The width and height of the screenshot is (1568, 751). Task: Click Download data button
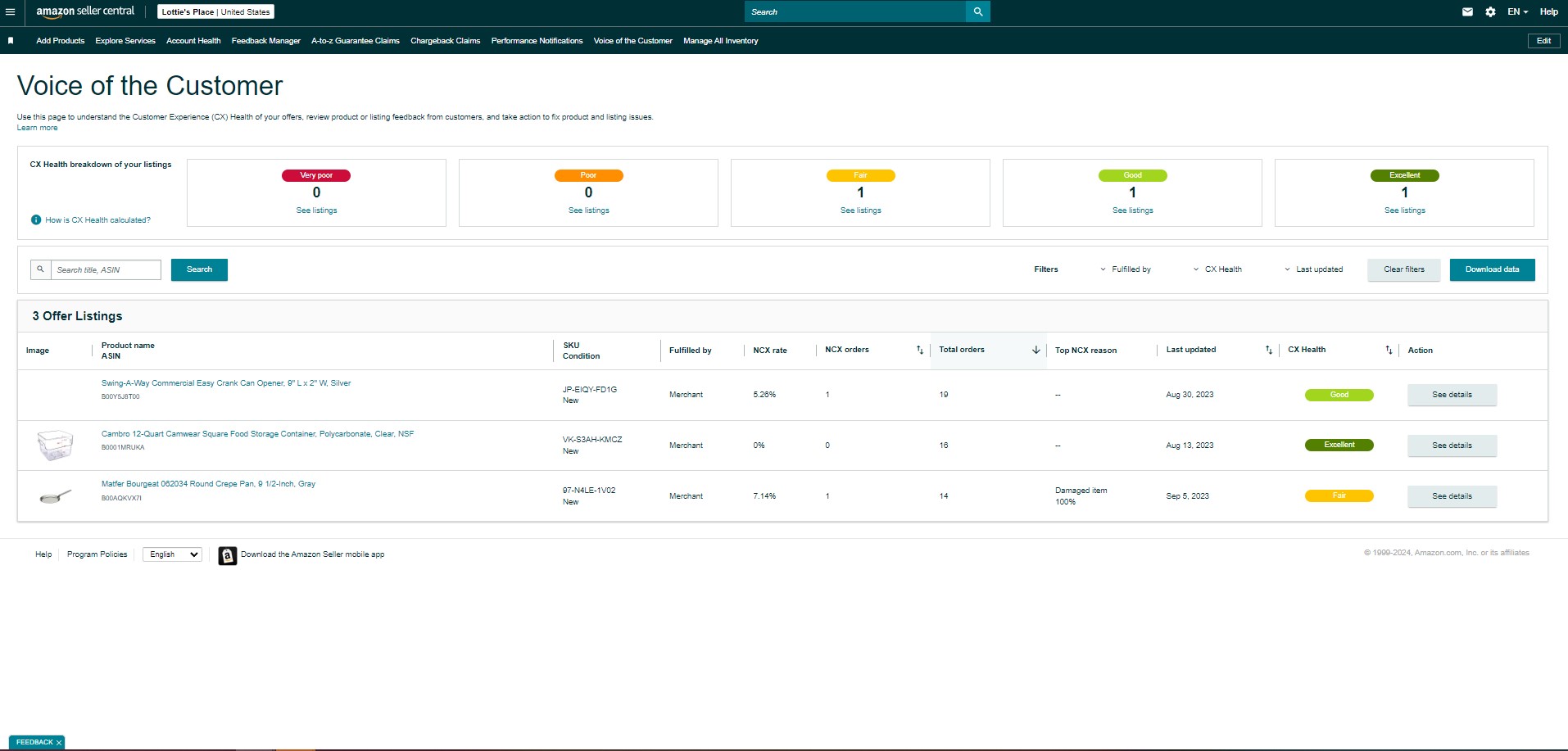pos(1493,269)
